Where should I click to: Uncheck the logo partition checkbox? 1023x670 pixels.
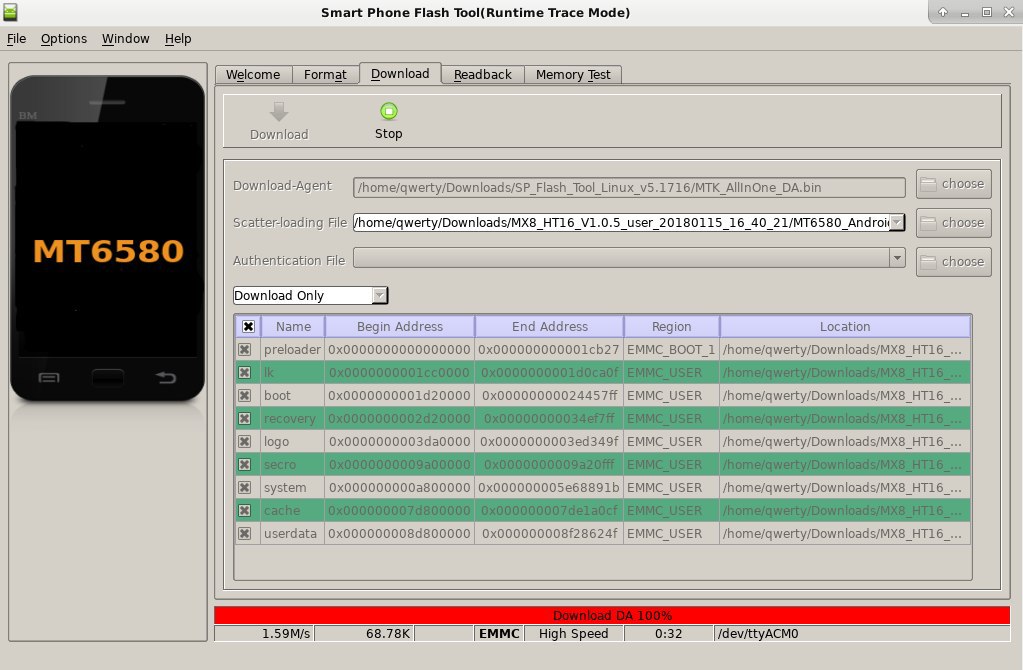click(245, 442)
